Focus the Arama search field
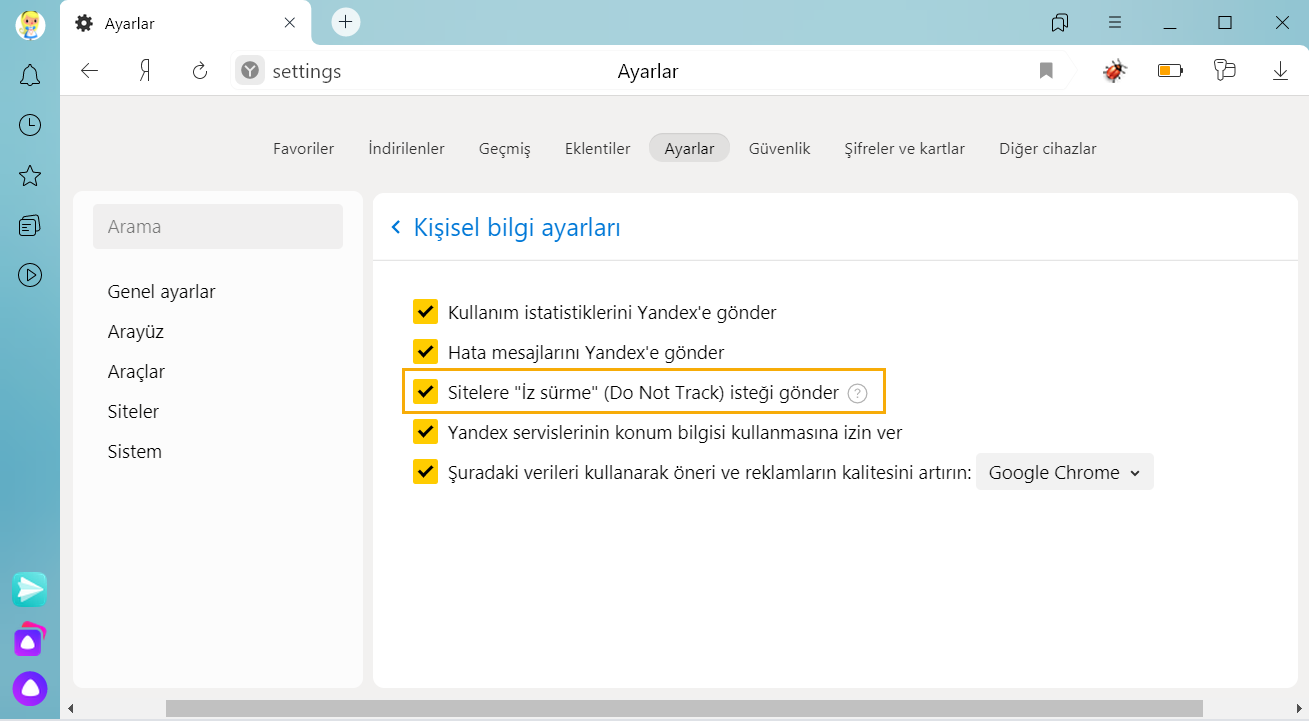The image size is (1309, 721). pyautogui.click(x=218, y=227)
